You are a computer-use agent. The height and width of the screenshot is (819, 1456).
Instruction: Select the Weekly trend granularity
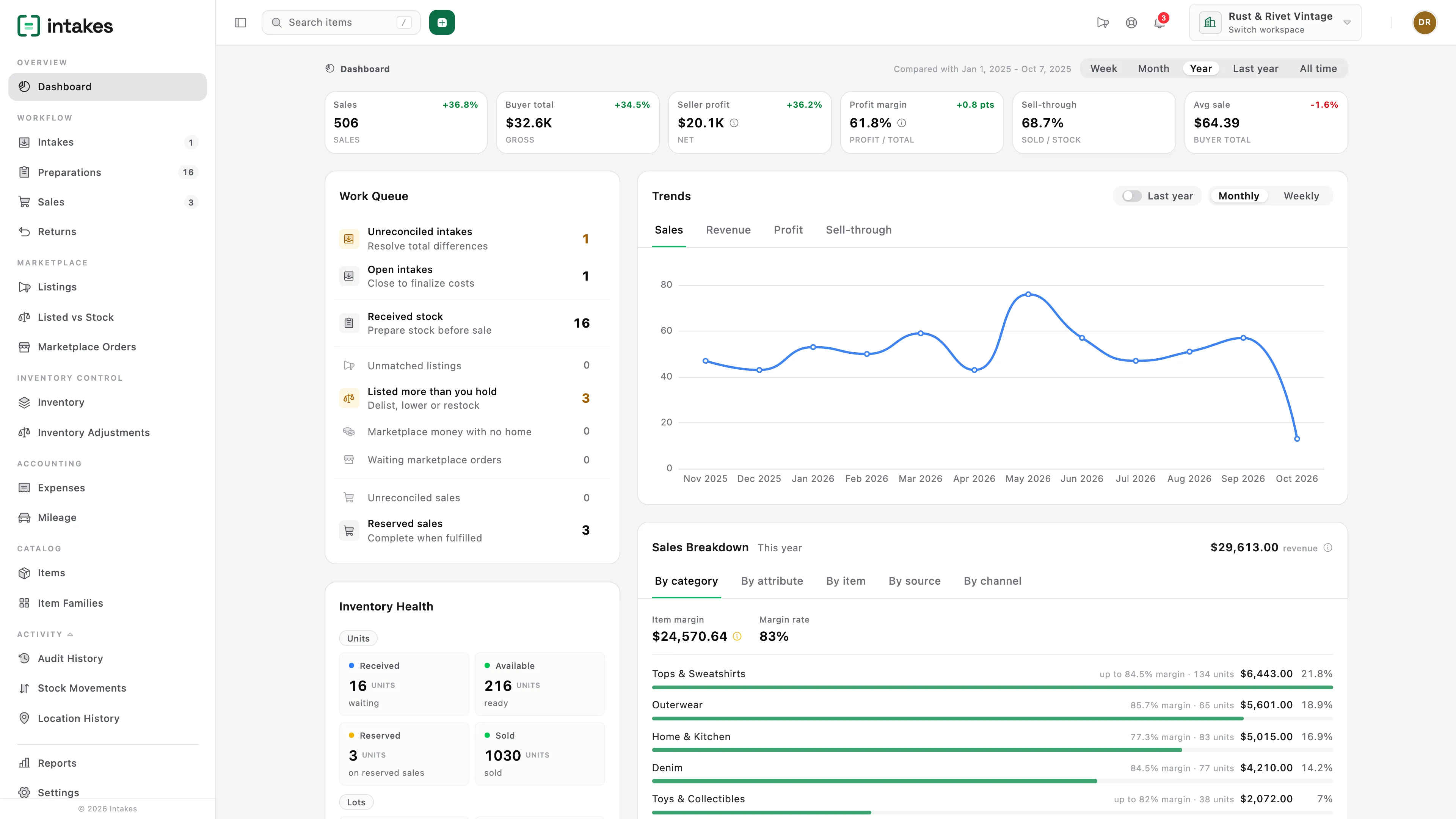coord(1301,196)
